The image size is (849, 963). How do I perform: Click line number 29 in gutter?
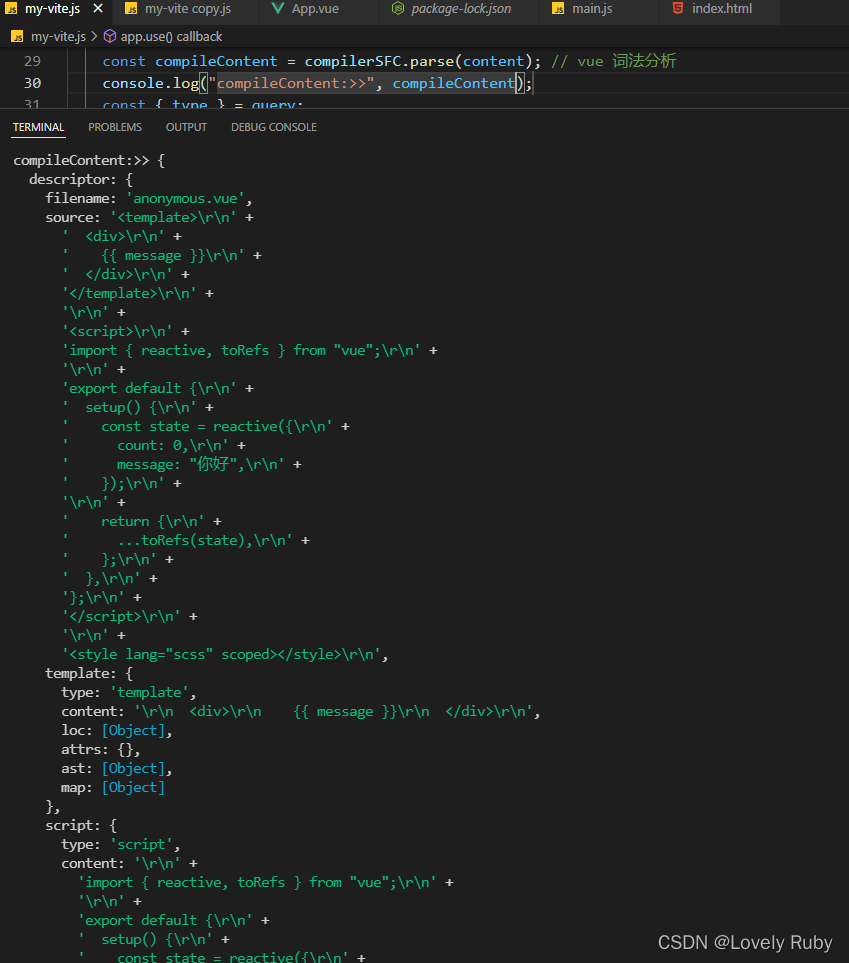32,61
